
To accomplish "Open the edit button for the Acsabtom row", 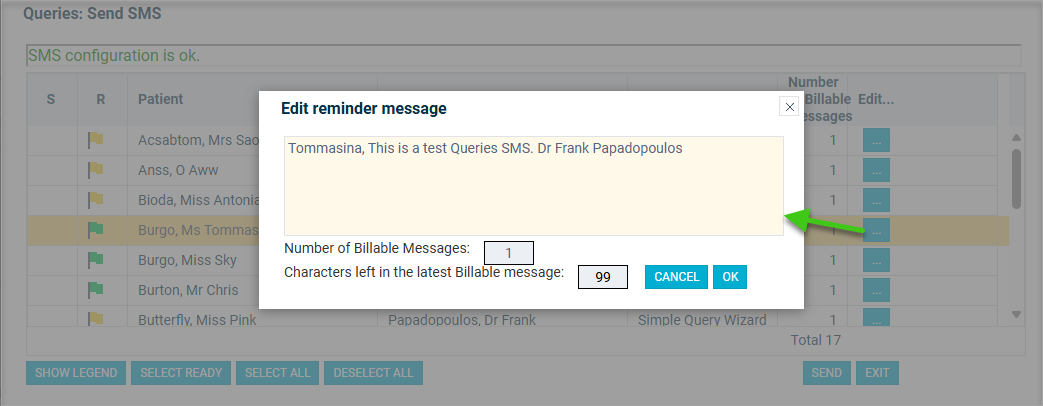I will click(x=876, y=140).
